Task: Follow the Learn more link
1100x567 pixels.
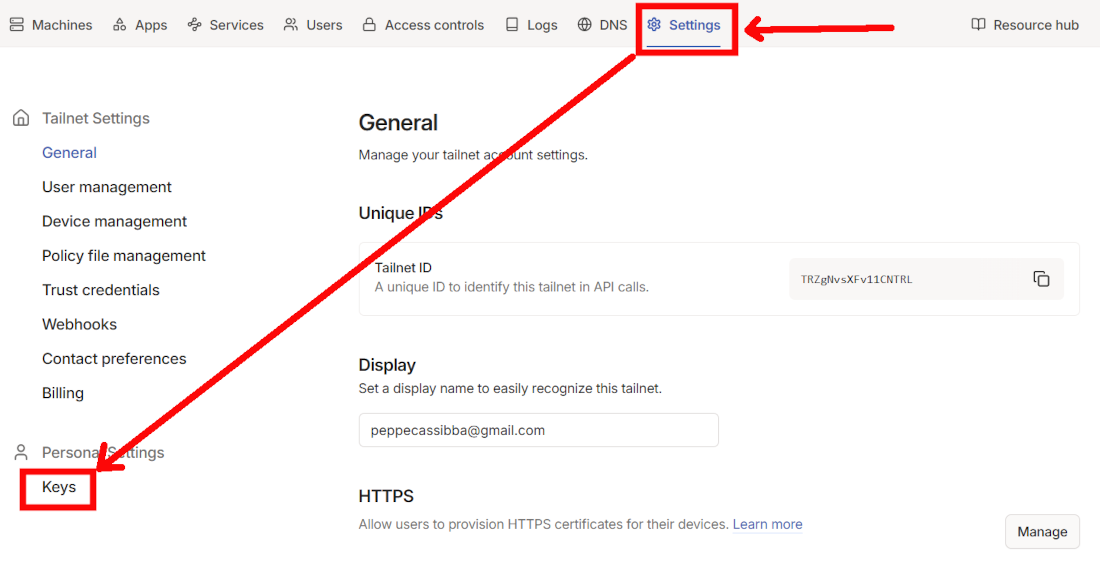Action: coord(767,524)
